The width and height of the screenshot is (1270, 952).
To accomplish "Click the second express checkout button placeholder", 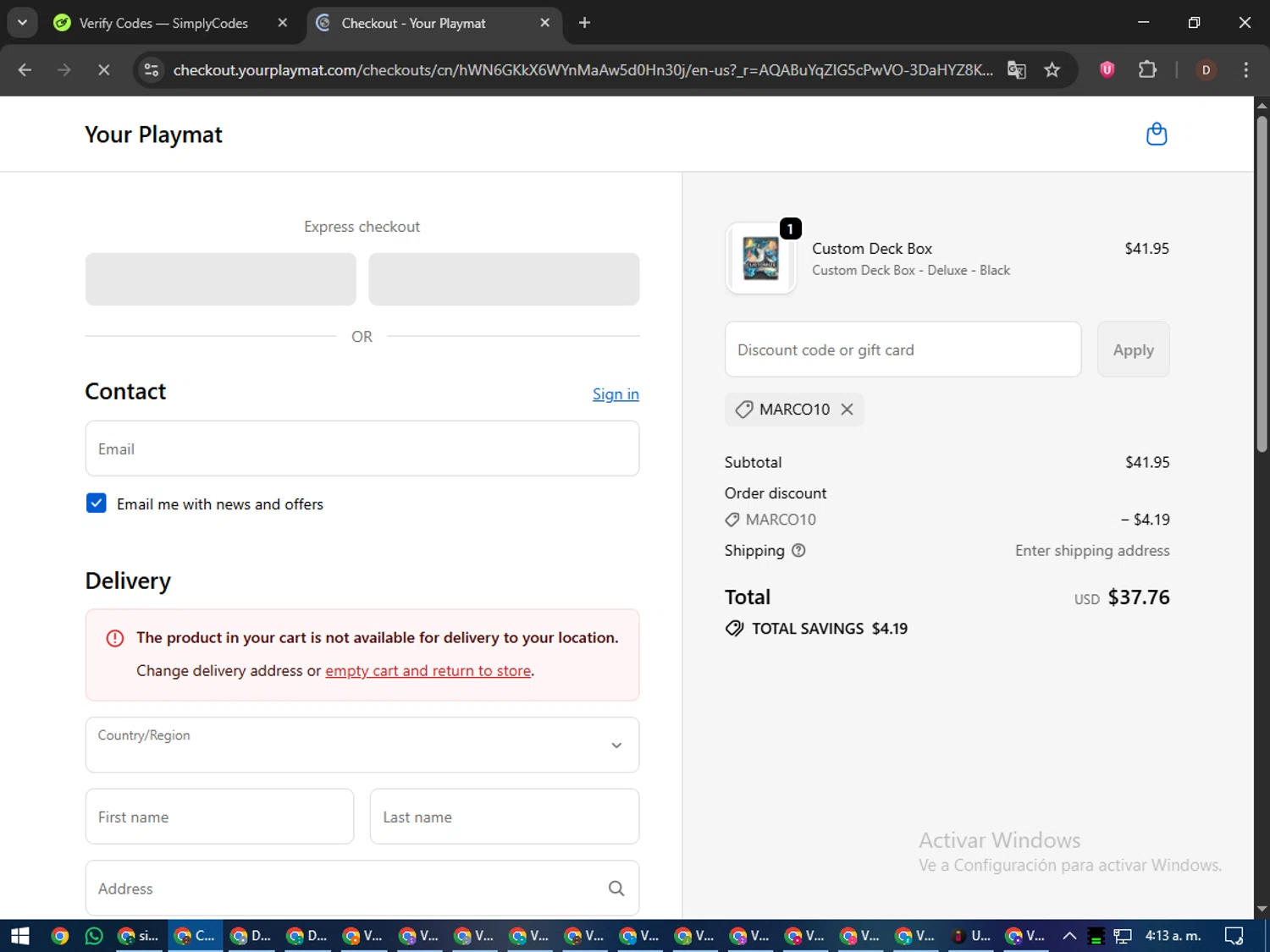I will pyautogui.click(x=504, y=279).
